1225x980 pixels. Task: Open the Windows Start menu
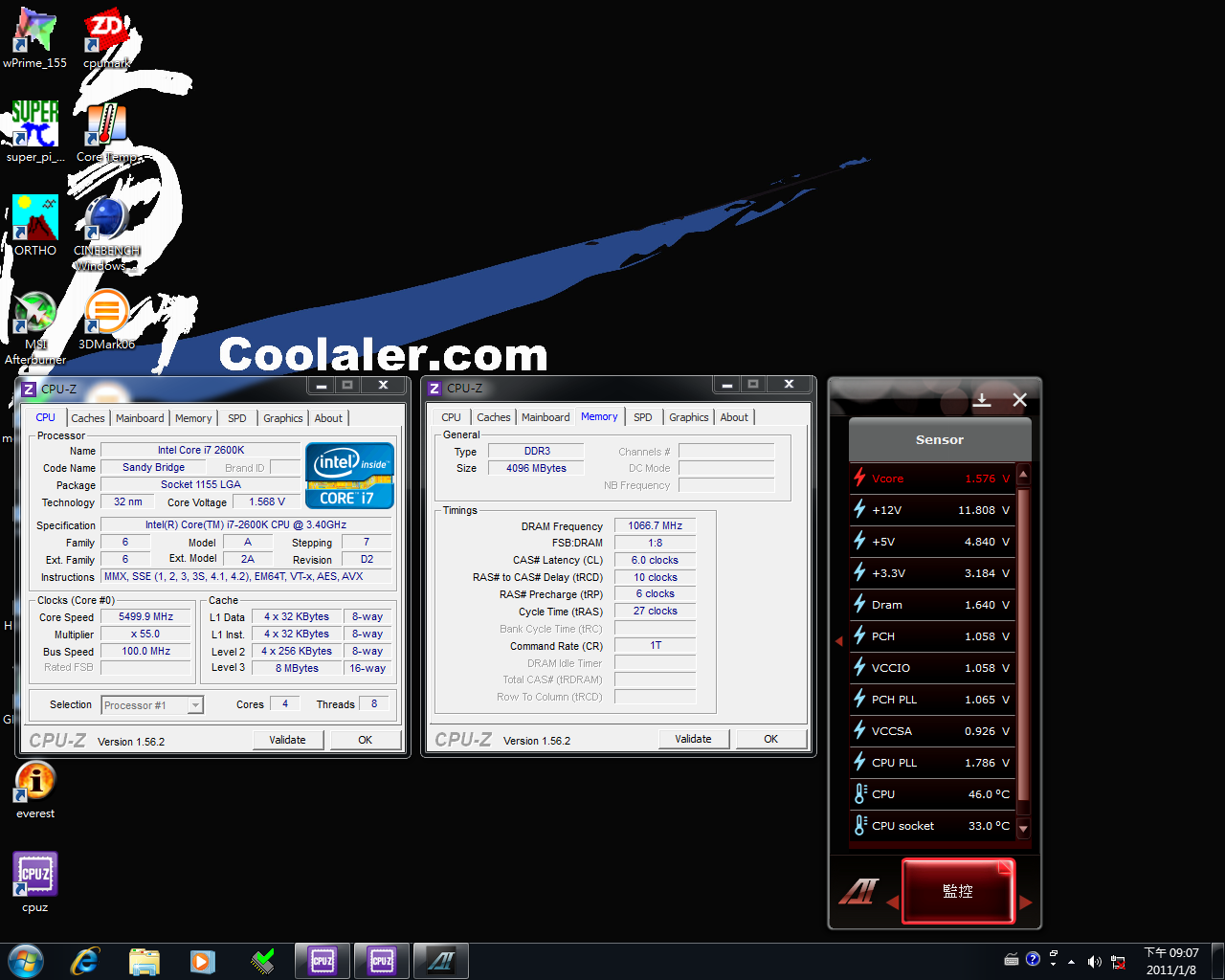pos(25,961)
